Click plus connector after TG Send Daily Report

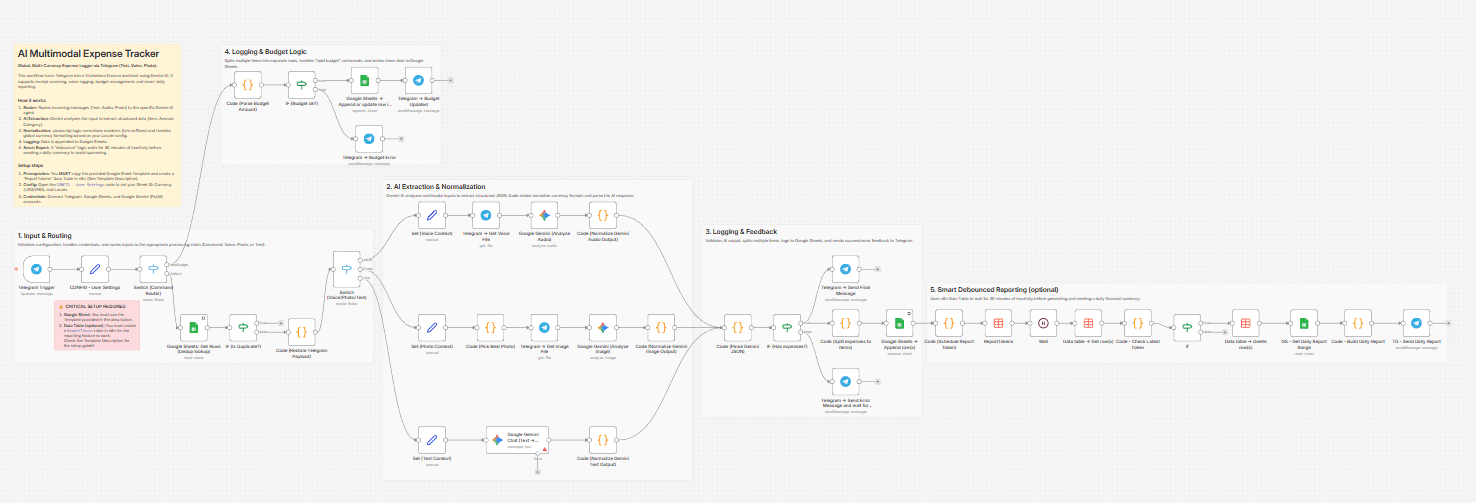click(1448, 324)
